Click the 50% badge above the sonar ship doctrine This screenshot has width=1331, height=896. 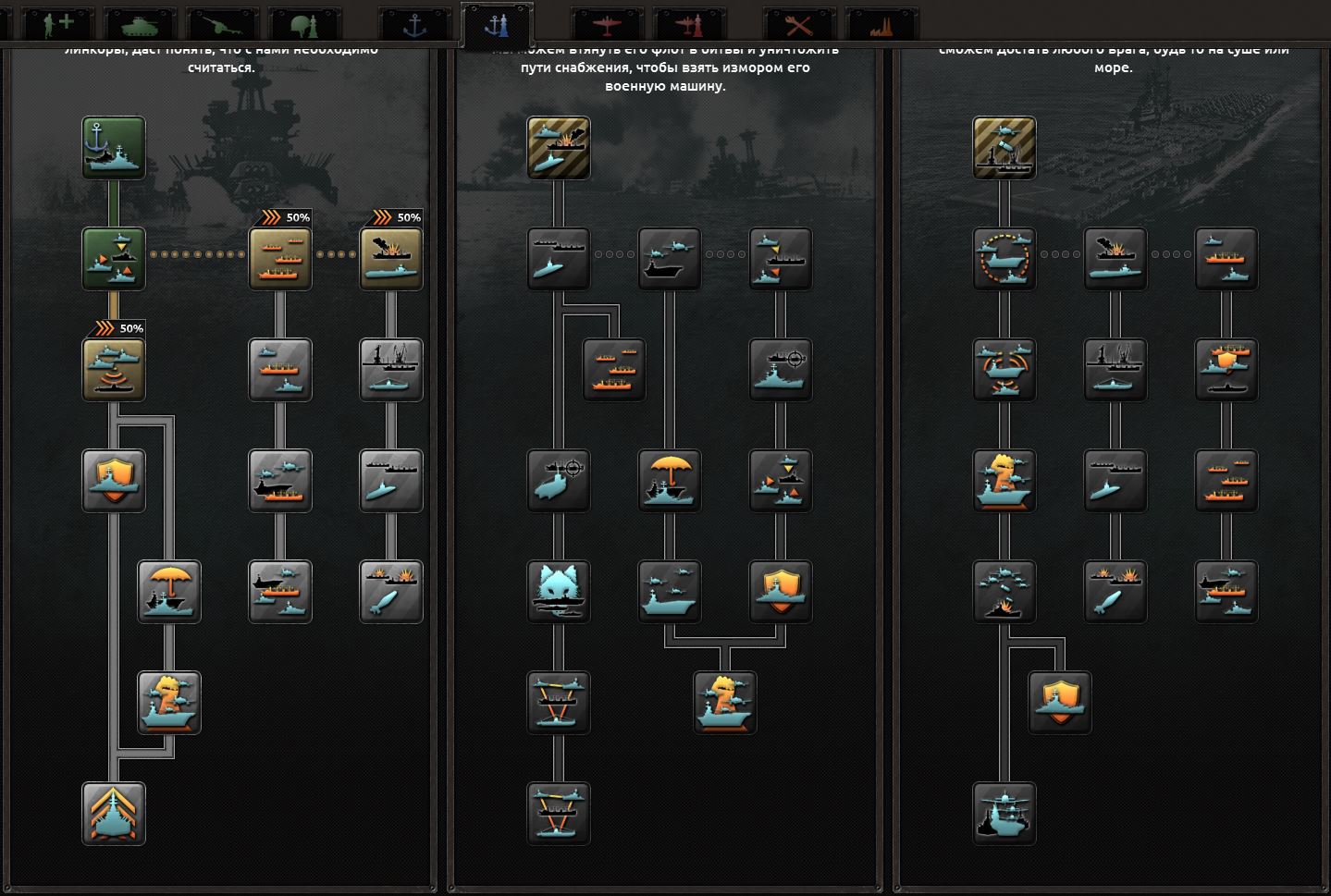(x=116, y=328)
